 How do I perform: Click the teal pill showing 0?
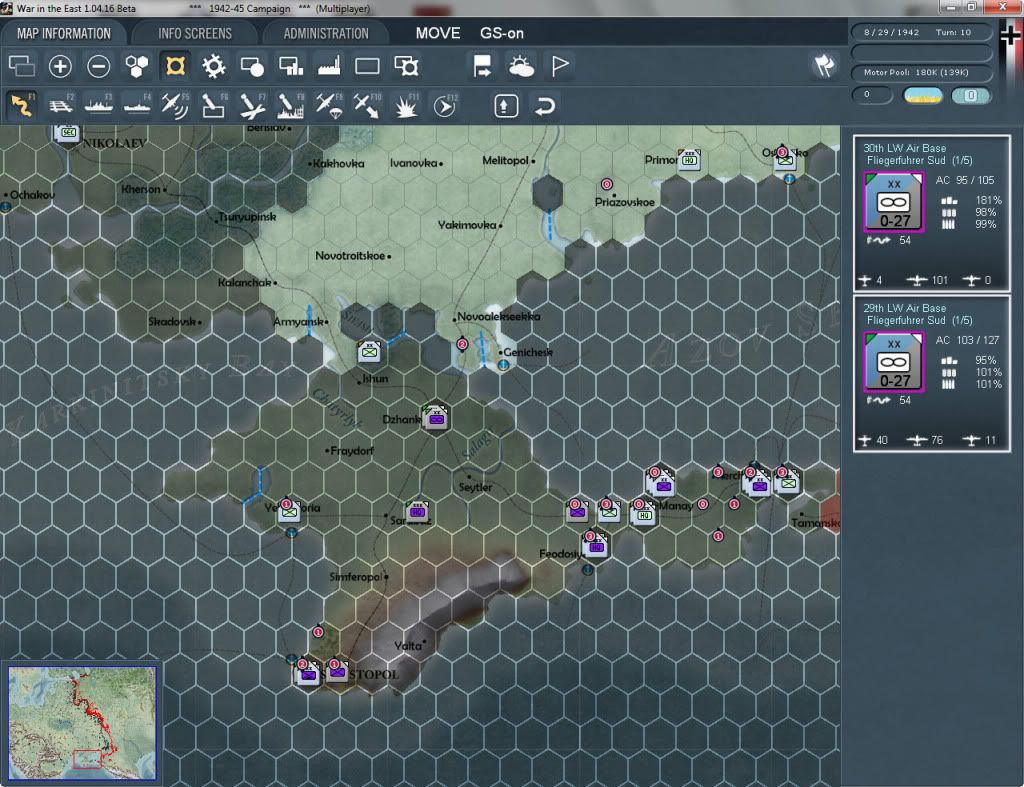click(971, 95)
